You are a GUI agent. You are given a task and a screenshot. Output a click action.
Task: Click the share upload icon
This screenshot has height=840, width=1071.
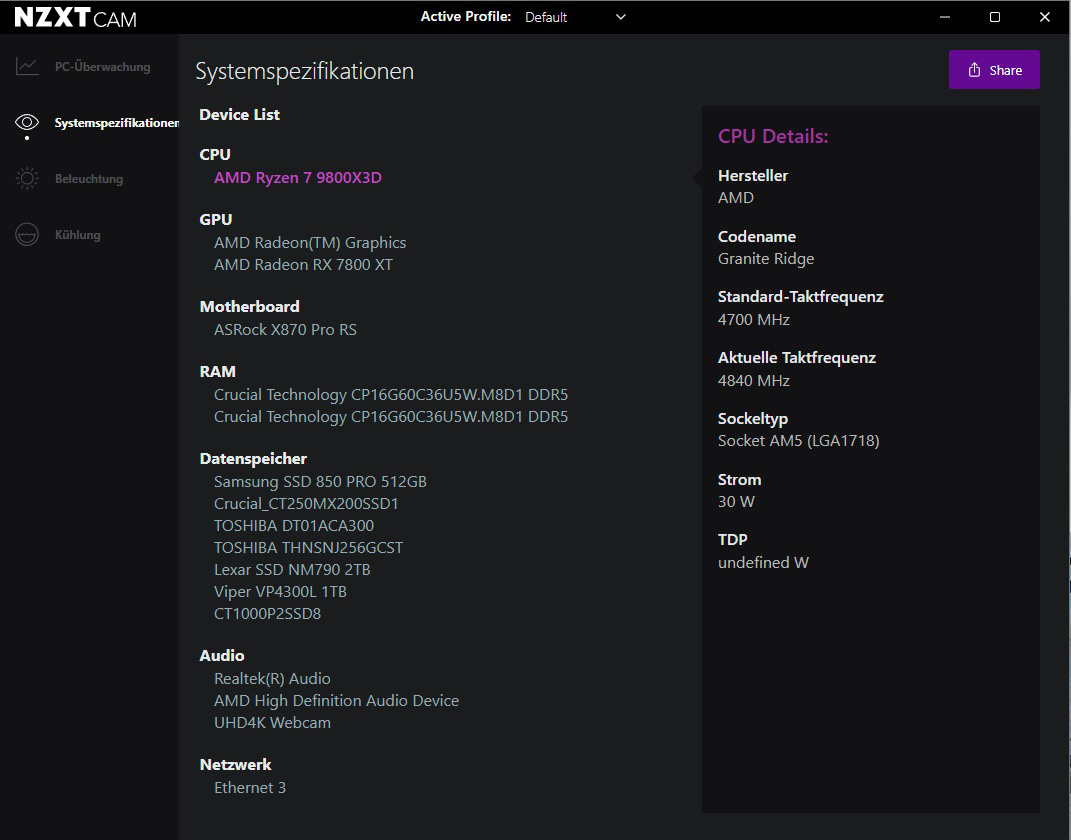pyautogui.click(x=974, y=70)
